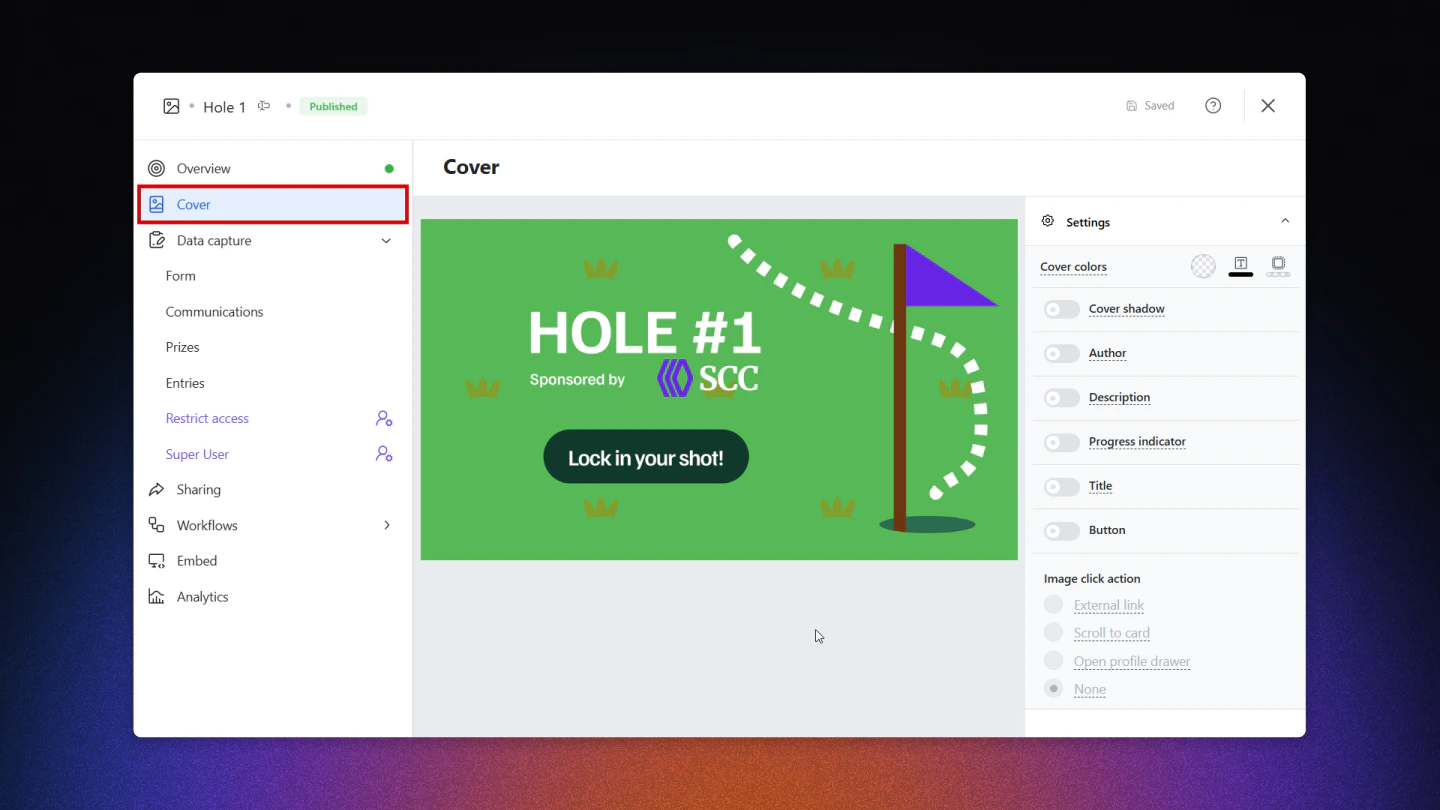
Task: Pick the cover border color swatch
Action: point(1278,266)
